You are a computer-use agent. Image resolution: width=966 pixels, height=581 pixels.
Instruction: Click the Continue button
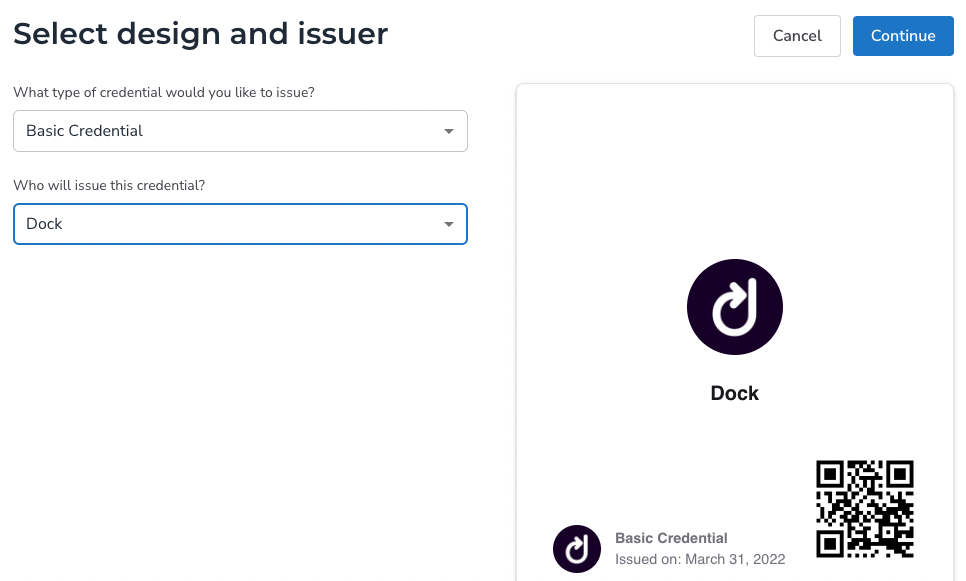[903, 36]
